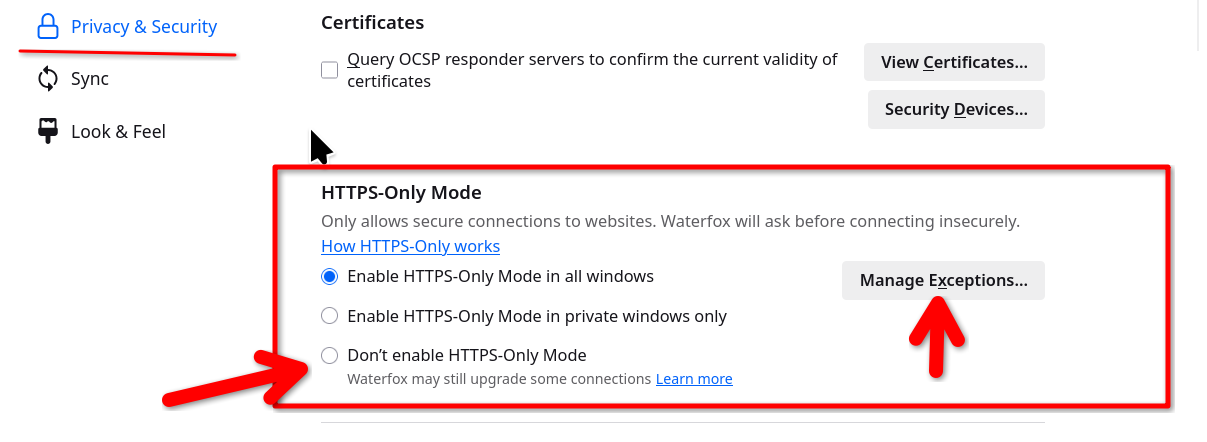The image size is (1207, 442).
Task: Click the "Only allows secure connections" description
Action: click(x=670, y=221)
